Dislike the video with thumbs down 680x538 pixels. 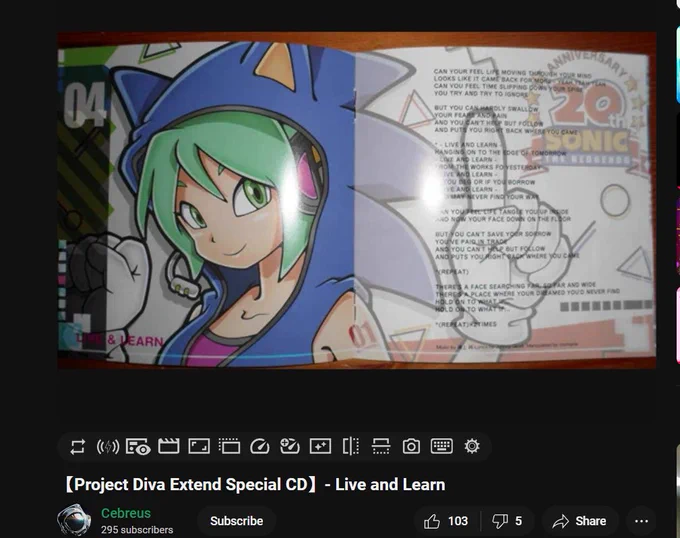click(x=507, y=521)
